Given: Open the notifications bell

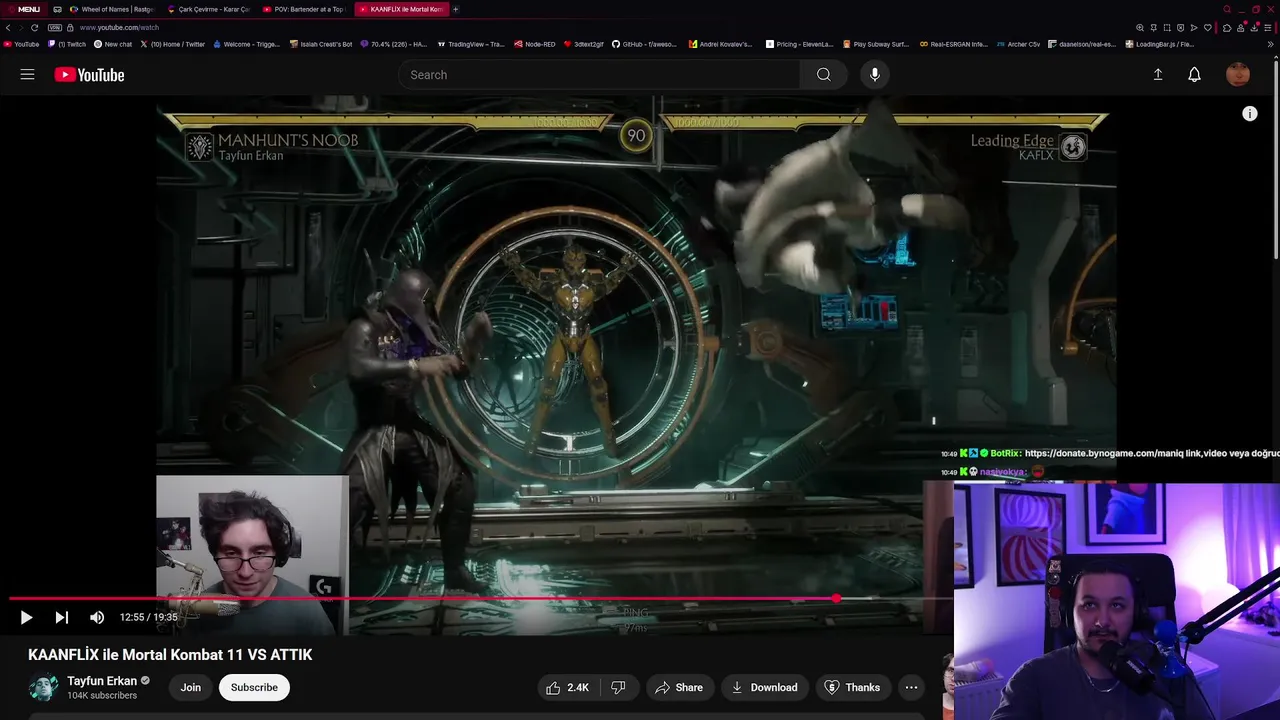Looking at the screenshot, I should 1194,75.
